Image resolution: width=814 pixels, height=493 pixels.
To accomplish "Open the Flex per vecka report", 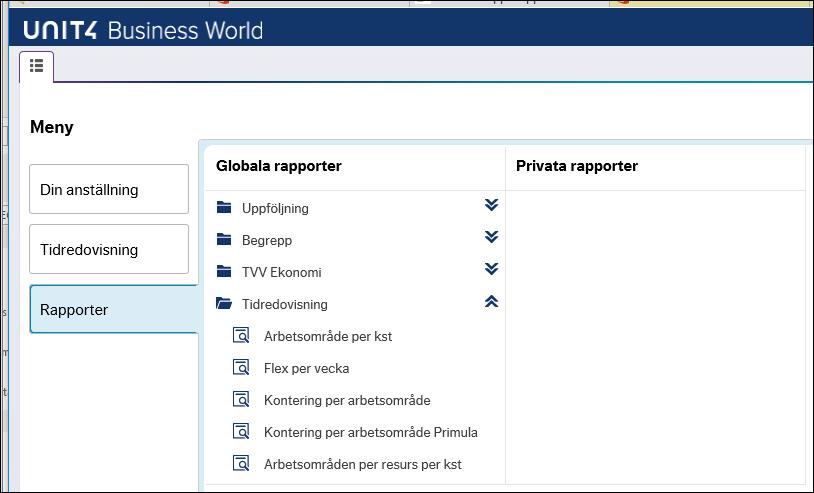I will point(306,368).
